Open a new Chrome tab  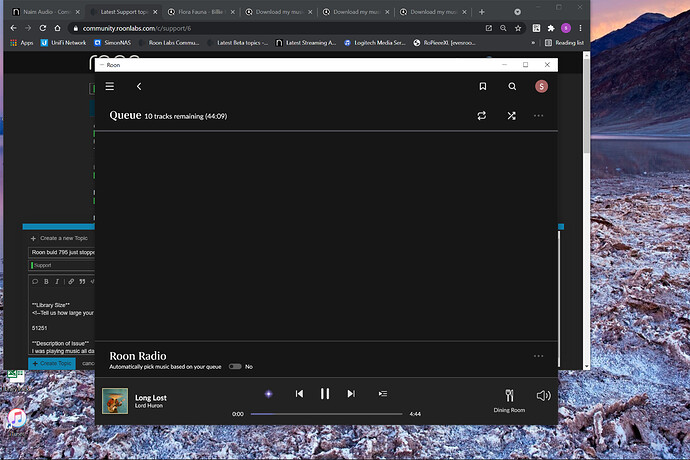[482, 12]
